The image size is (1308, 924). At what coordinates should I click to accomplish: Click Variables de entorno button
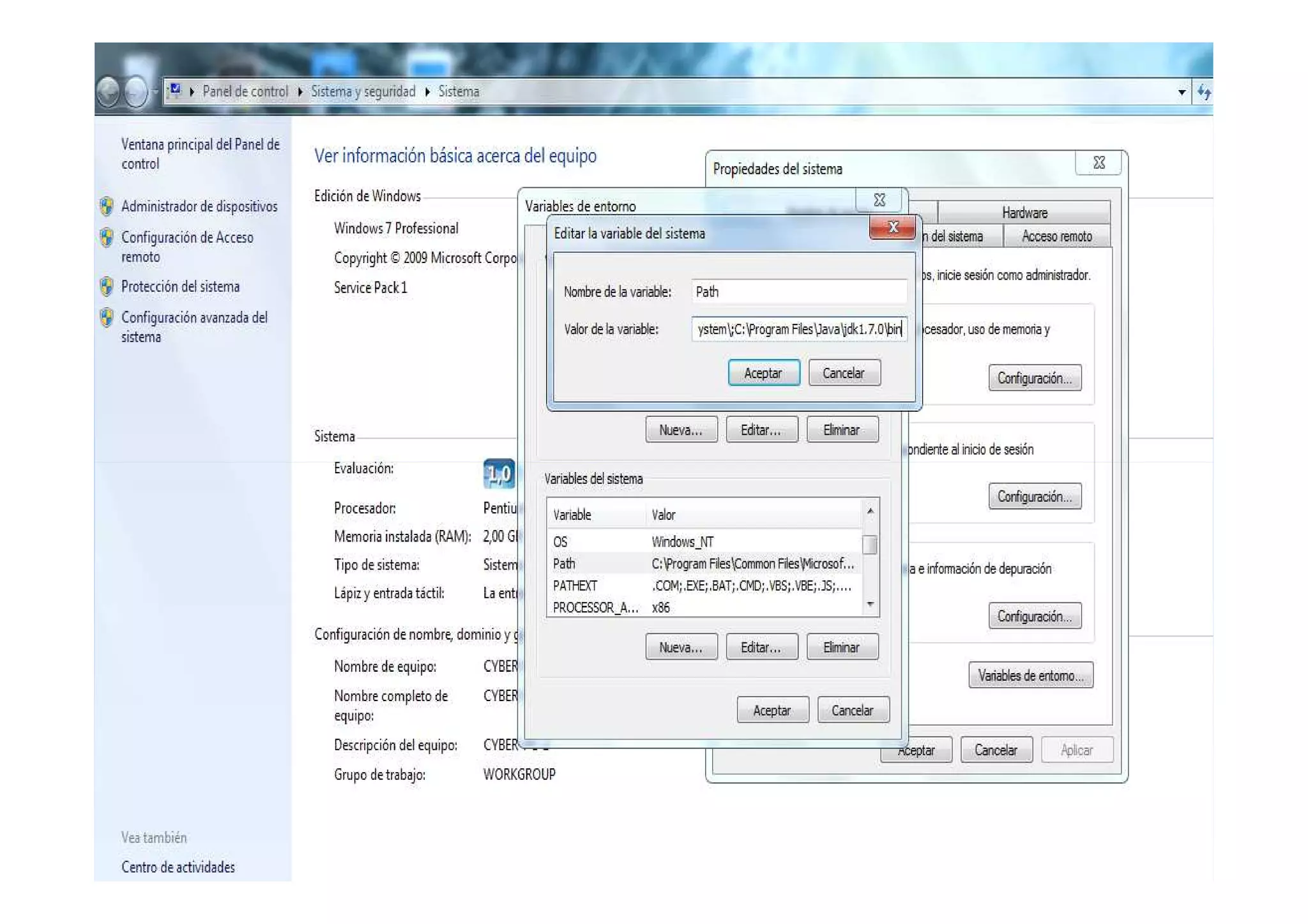[1030, 675]
